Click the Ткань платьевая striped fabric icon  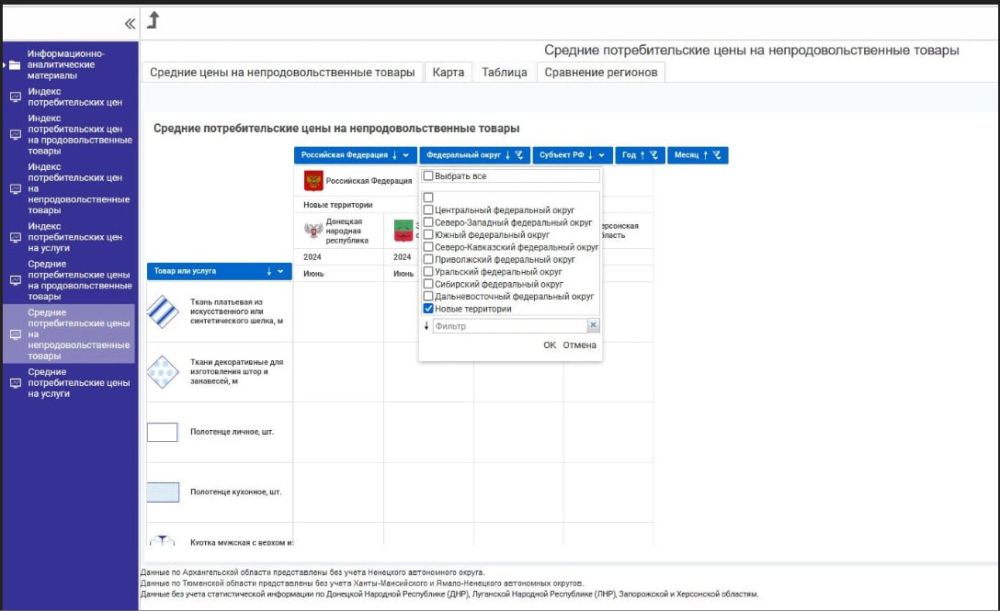click(163, 312)
